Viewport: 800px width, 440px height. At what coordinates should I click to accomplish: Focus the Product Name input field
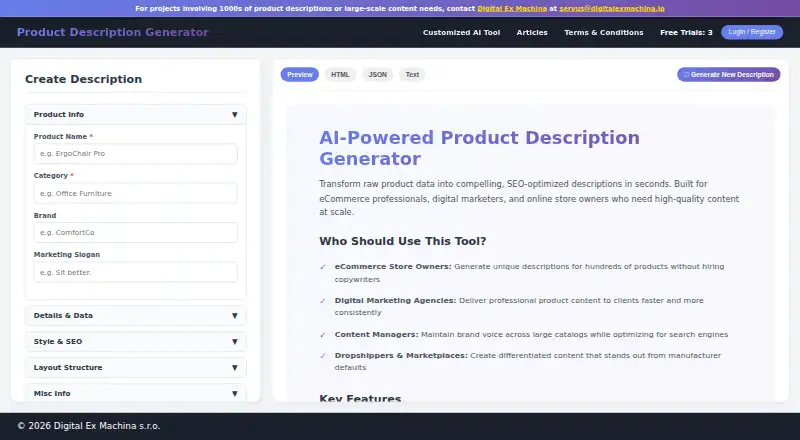pyautogui.click(x=136, y=154)
